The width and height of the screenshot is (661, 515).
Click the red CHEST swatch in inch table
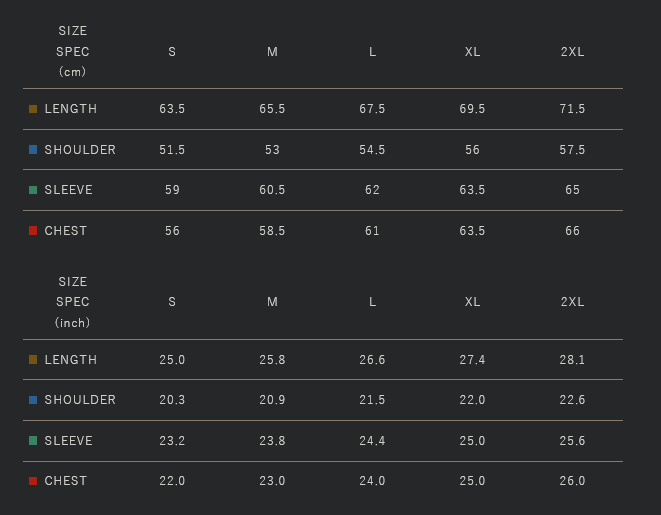click(33, 481)
